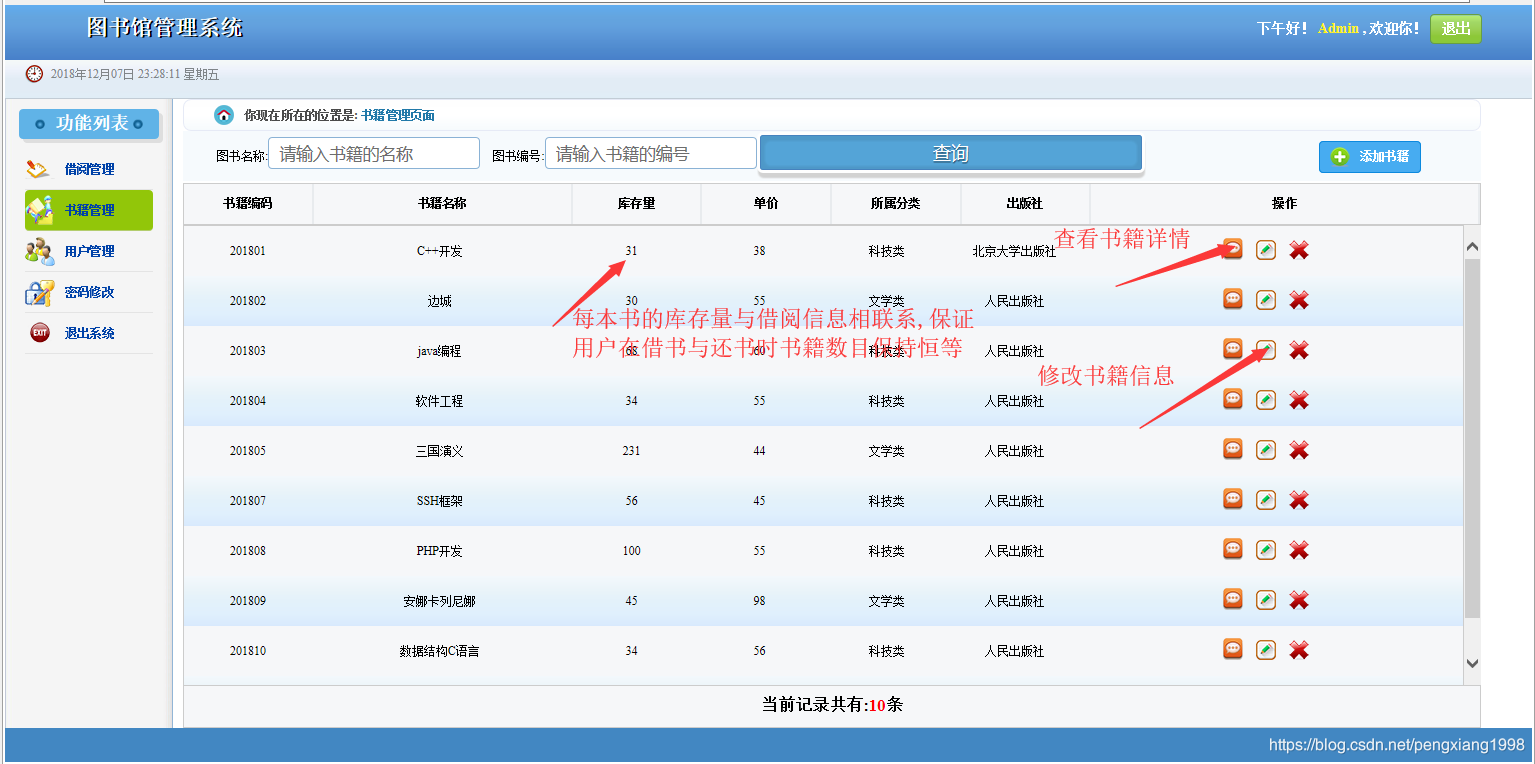
Task: Open the 书籍管理页面 breadcrumb link
Action: (398, 115)
